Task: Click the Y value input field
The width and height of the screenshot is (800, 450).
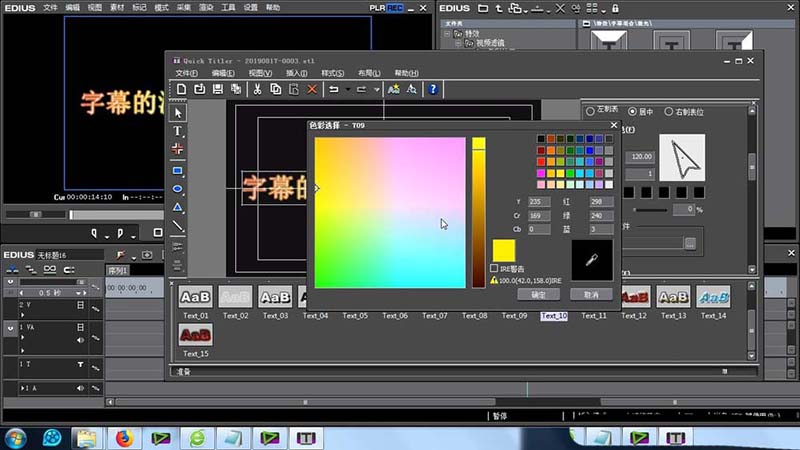Action: coord(539,202)
